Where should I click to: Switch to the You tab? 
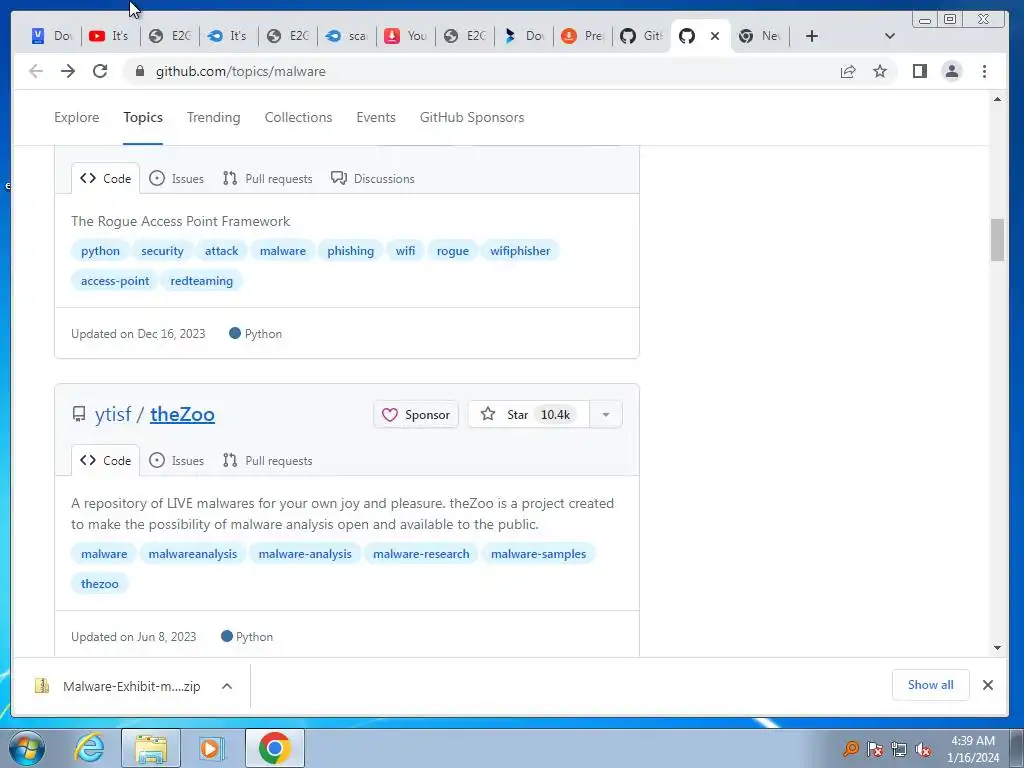pos(406,36)
